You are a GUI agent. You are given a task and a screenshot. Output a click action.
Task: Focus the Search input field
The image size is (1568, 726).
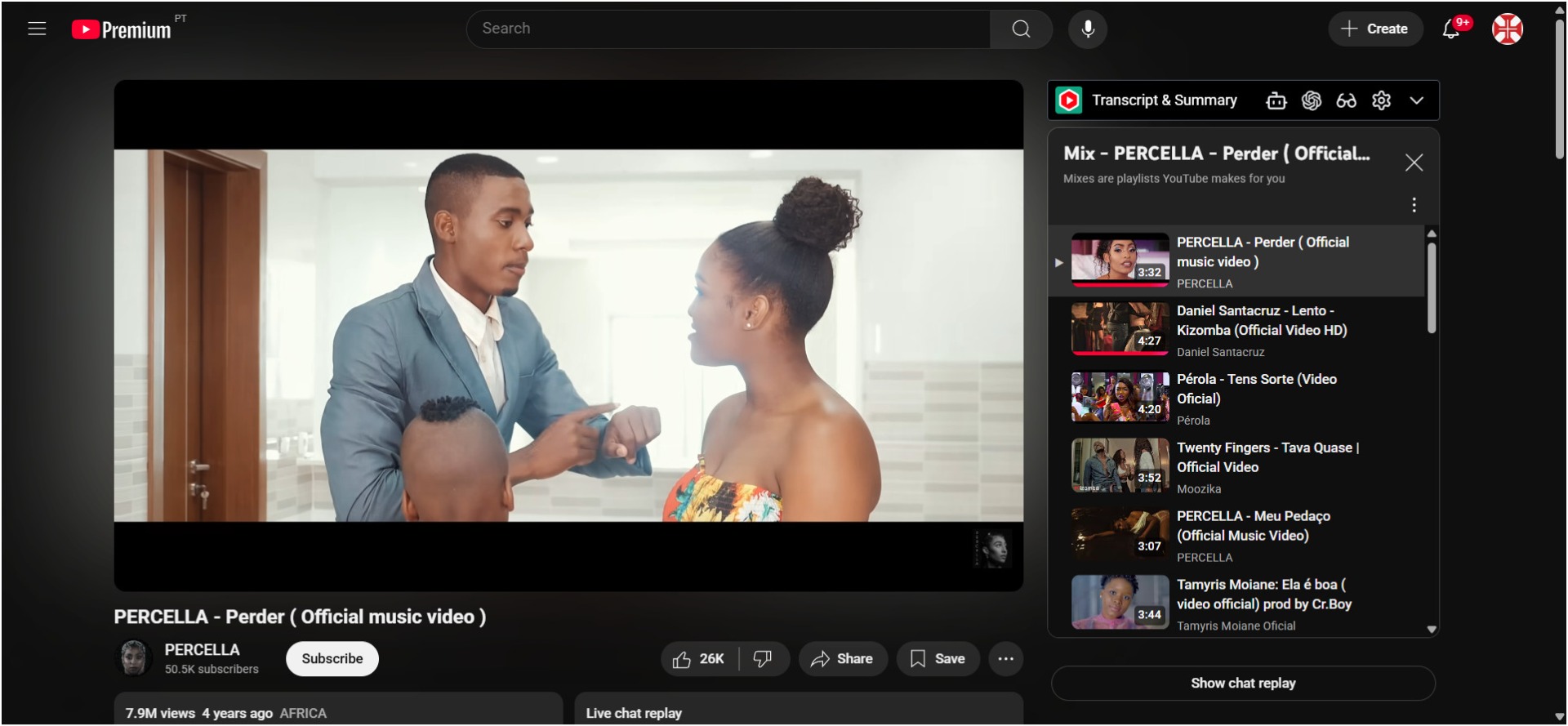728,29
